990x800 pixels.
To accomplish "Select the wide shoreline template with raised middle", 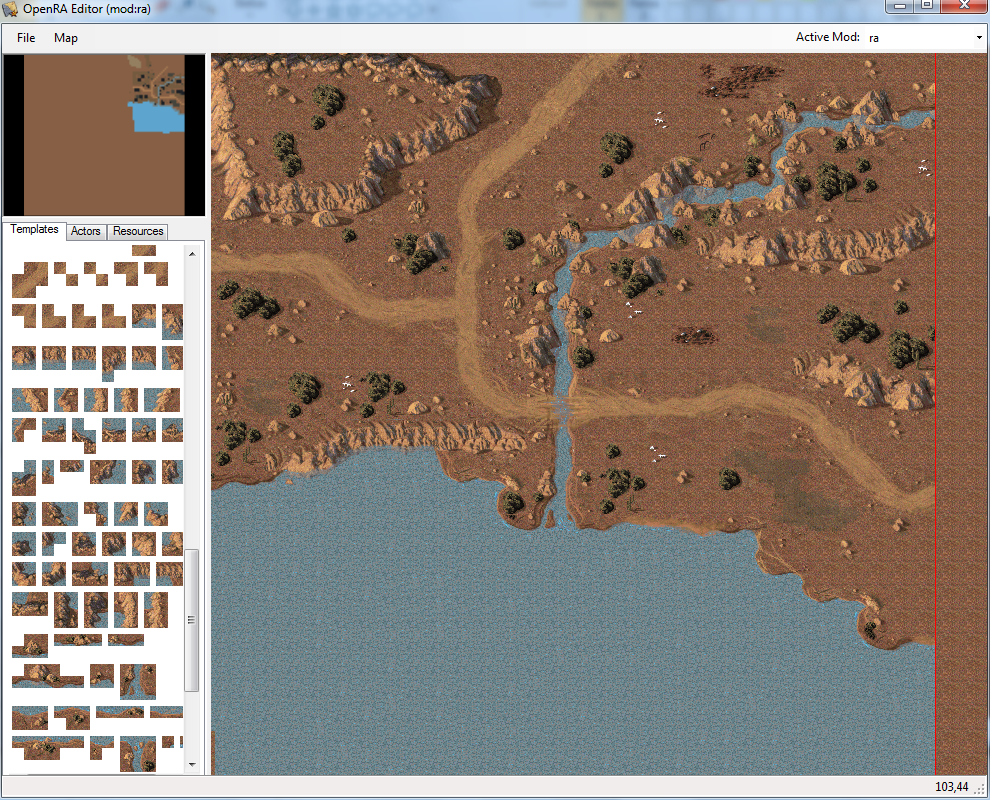I will [47, 675].
